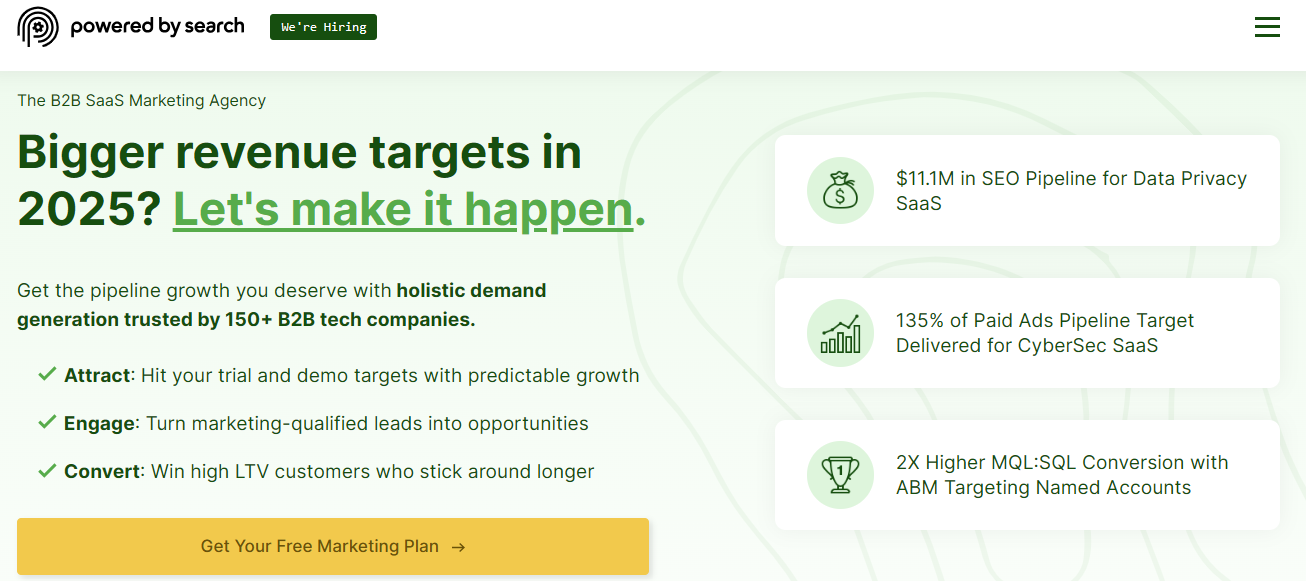
Task: Open the 2X Higher MQL:SQL Conversion card
Action: point(1027,475)
